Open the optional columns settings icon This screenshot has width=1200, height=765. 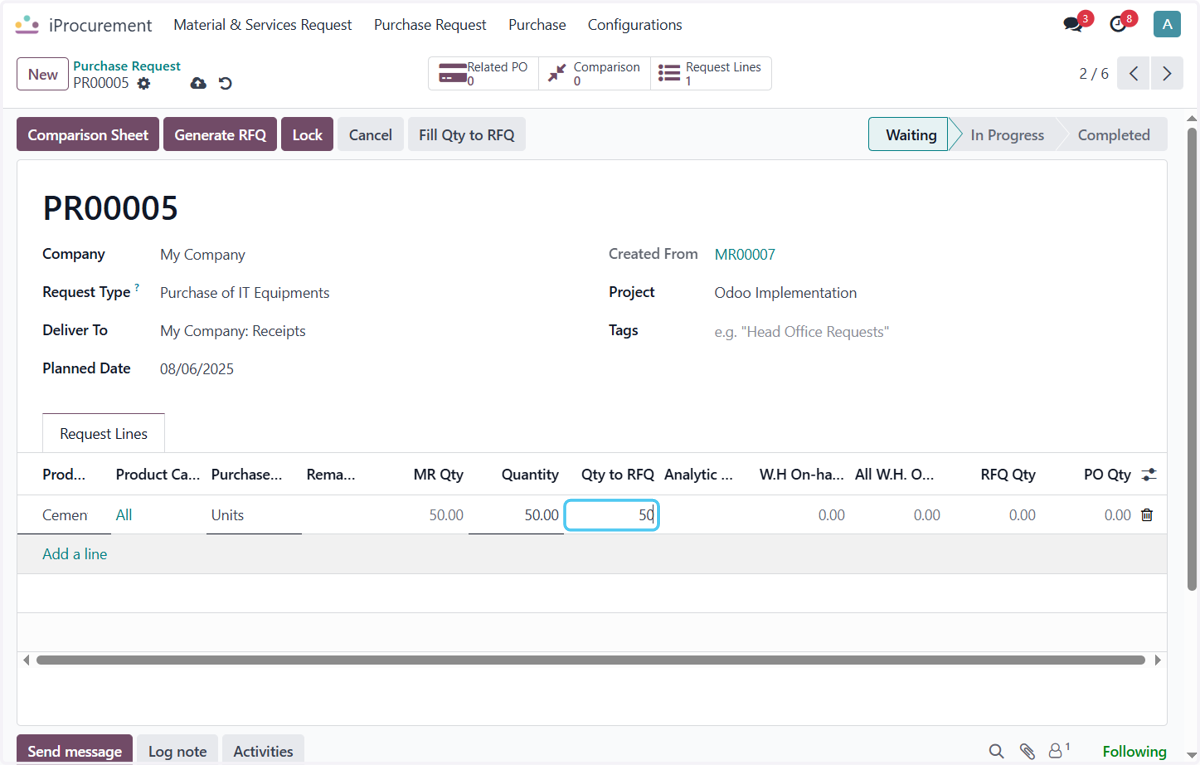click(1149, 475)
